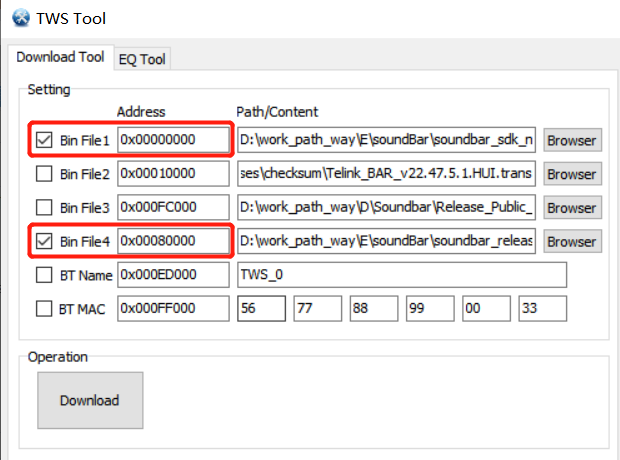This screenshot has width=620, height=460.
Task: Click the BT Name field containing TWS_0
Action: click(x=401, y=275)
